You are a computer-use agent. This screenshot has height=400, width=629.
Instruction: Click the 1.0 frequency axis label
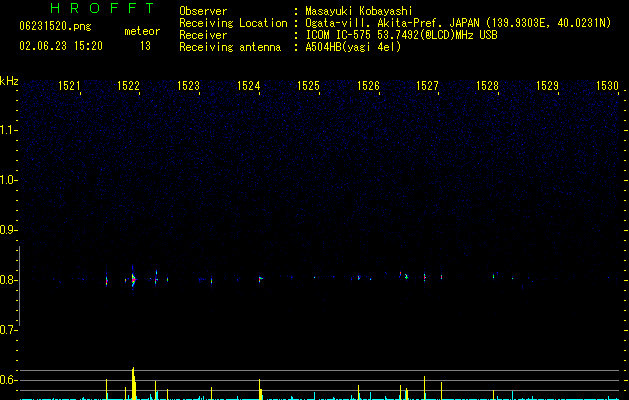pyautogui.click(x=8, y=180)
